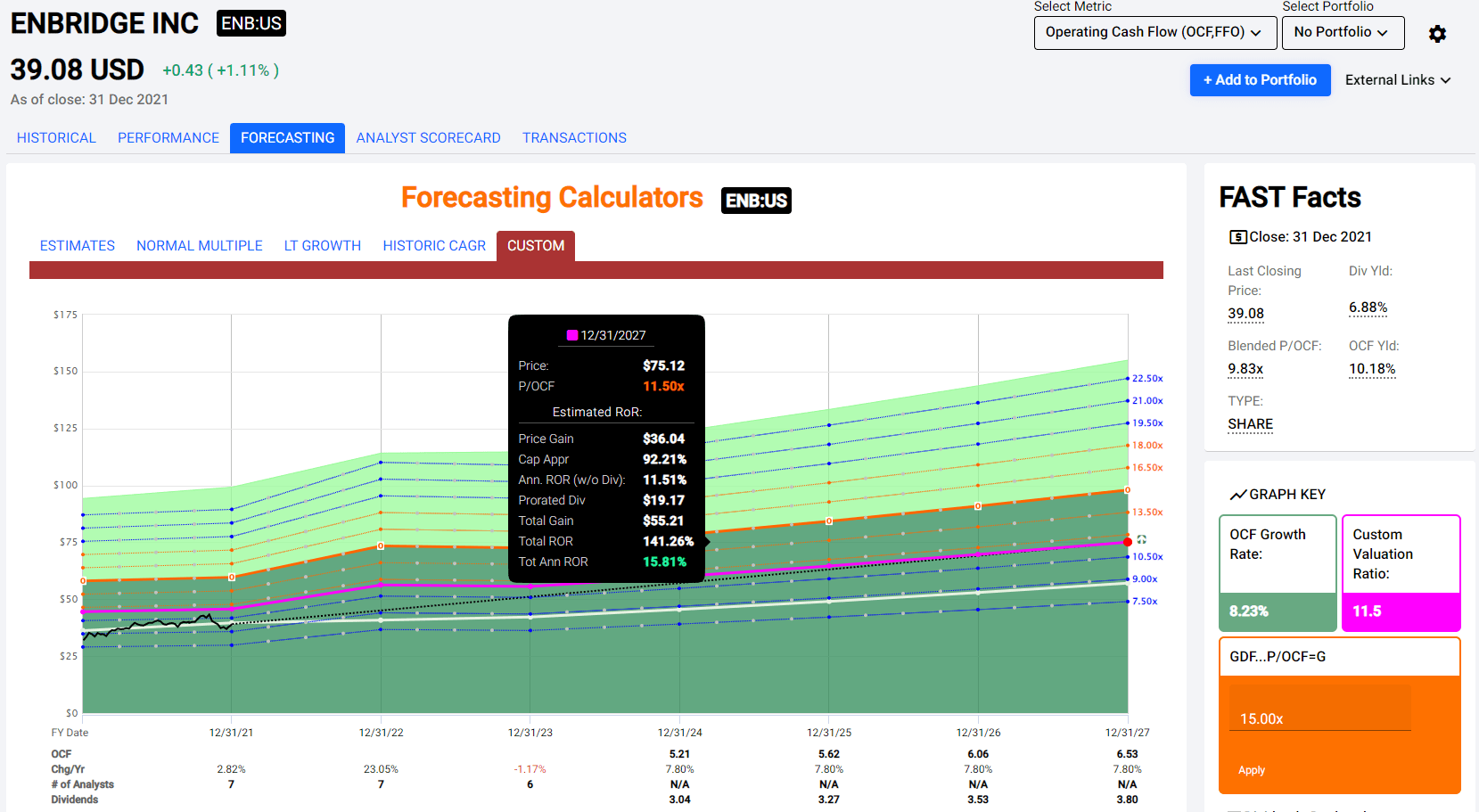Click the magenta 12/31/2027 tooltip marker
Screen dimensions: 1479x812
click(572, 335)
